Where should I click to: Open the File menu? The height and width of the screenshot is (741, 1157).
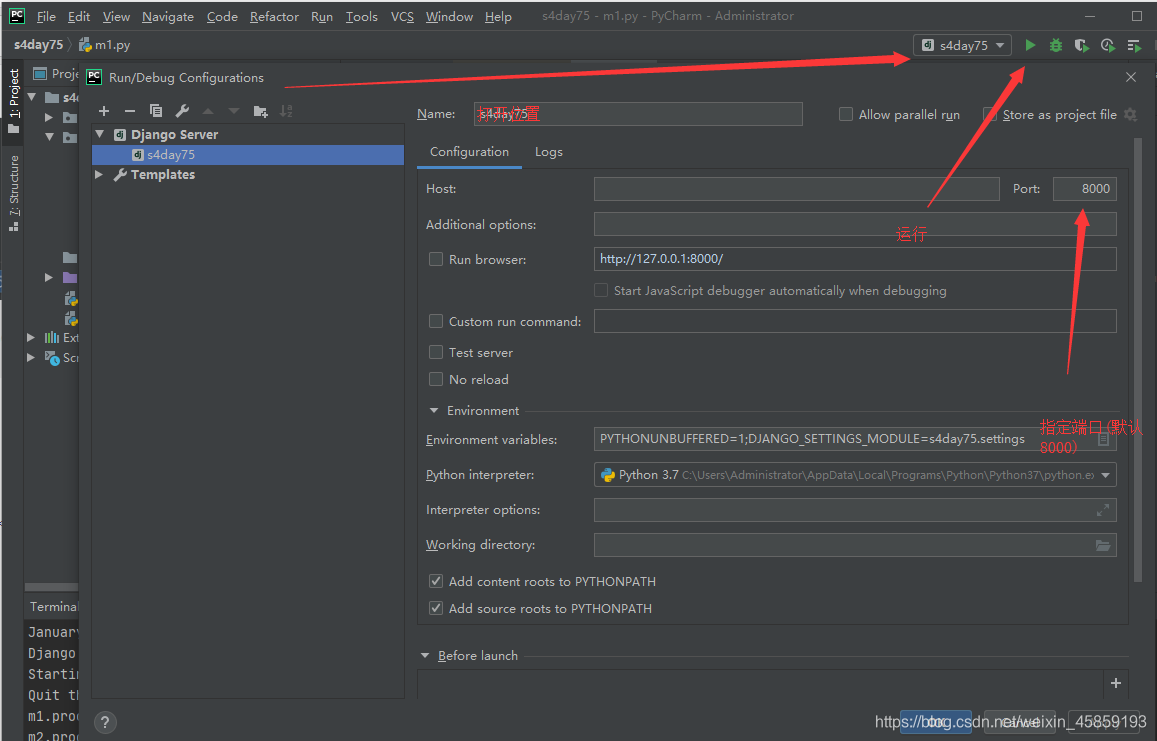[46, 16]
